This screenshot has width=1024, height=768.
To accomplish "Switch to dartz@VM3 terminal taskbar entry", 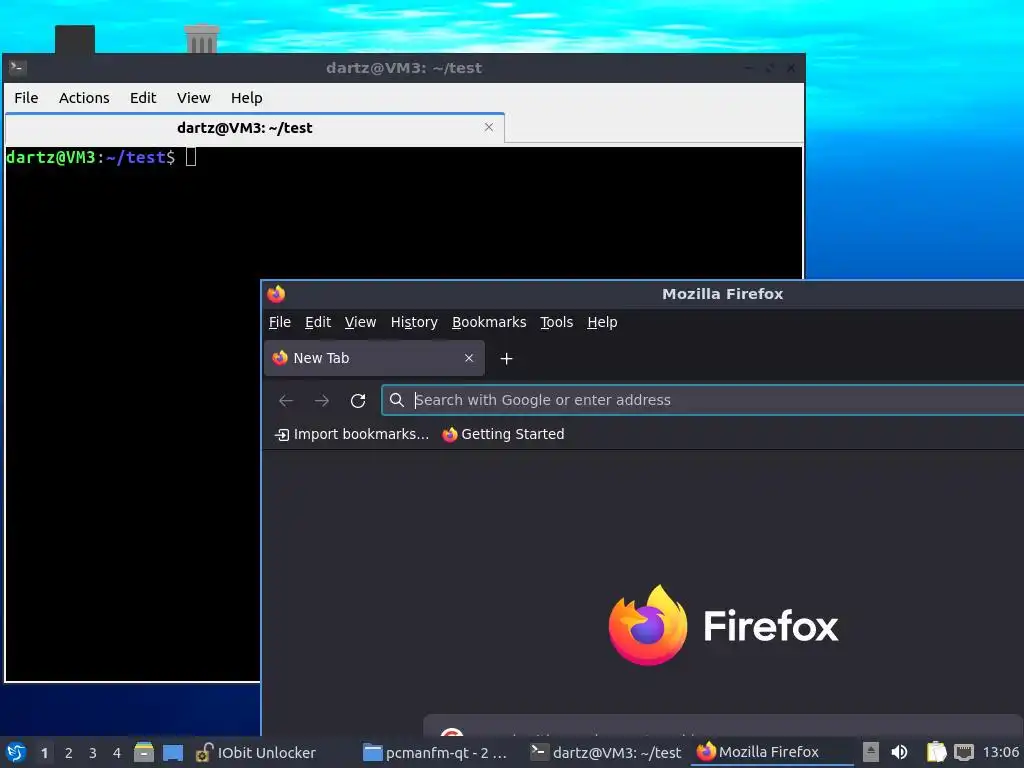I will (605, 752).
